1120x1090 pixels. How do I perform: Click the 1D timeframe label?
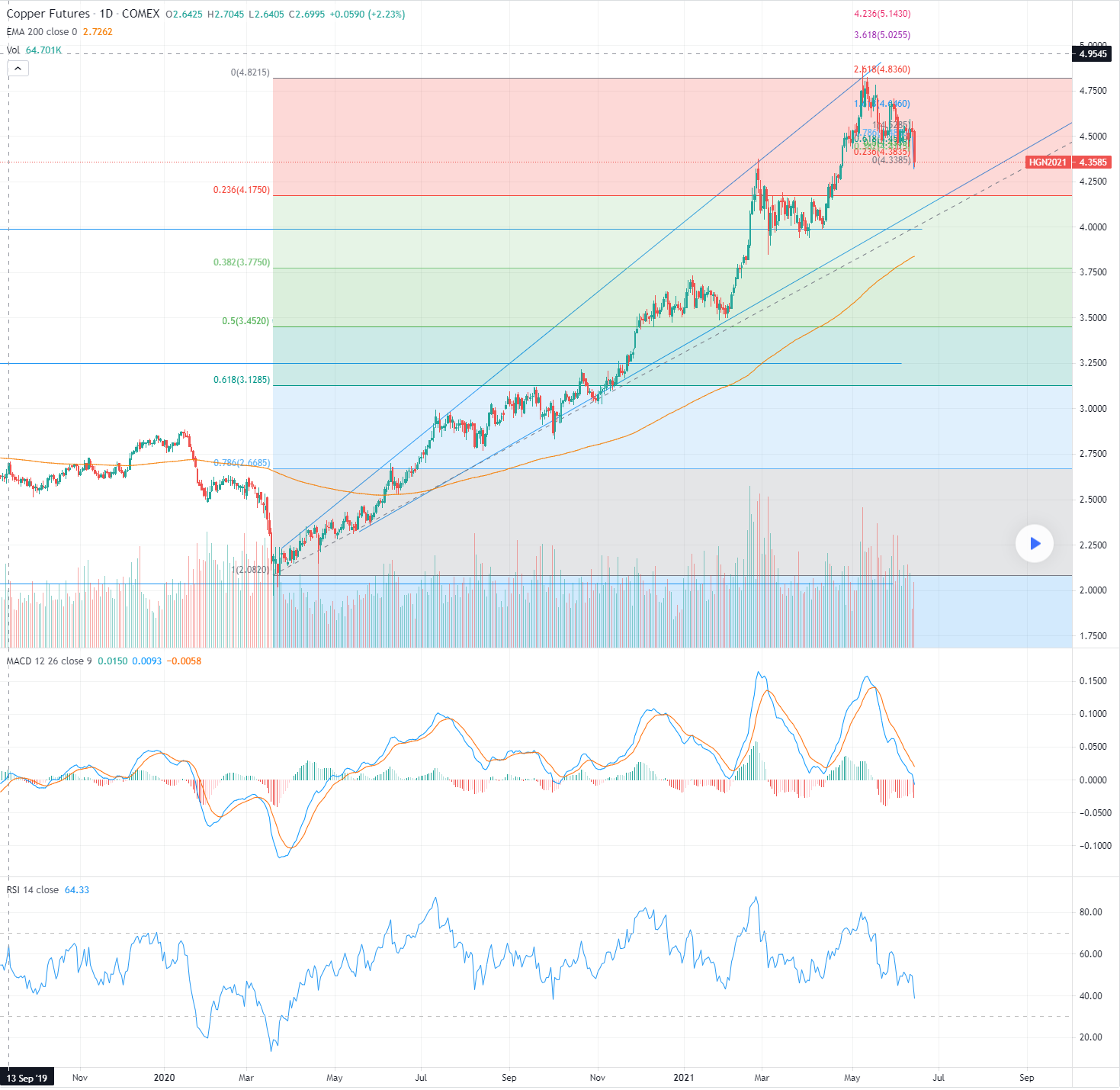coord(107,13)
